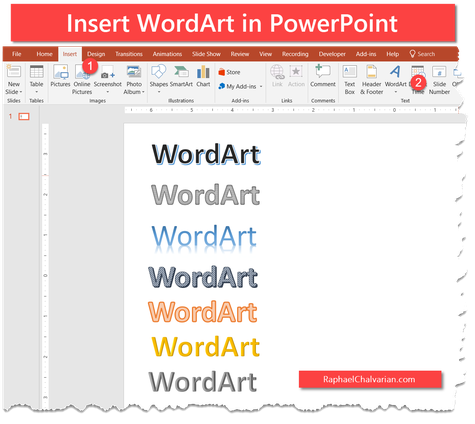Open the Transitions tab
This screenshot has width=475, height=424.
pos(129,54)
